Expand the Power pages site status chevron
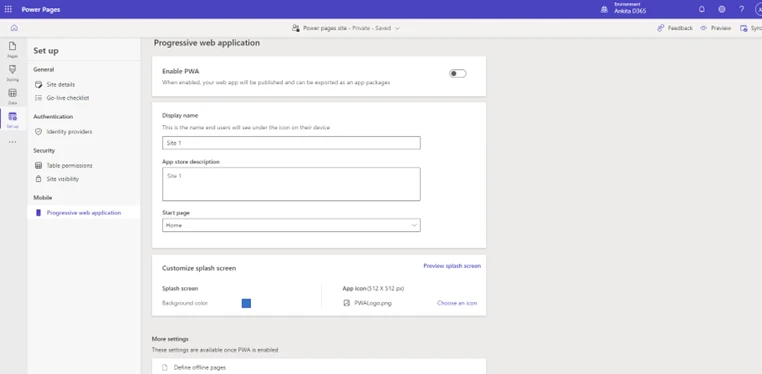 point(397,28)
